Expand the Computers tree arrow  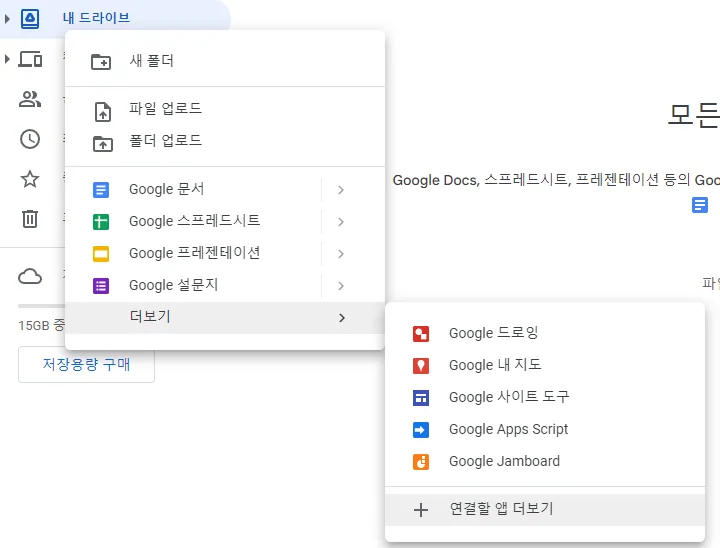[x=7, y=59]
